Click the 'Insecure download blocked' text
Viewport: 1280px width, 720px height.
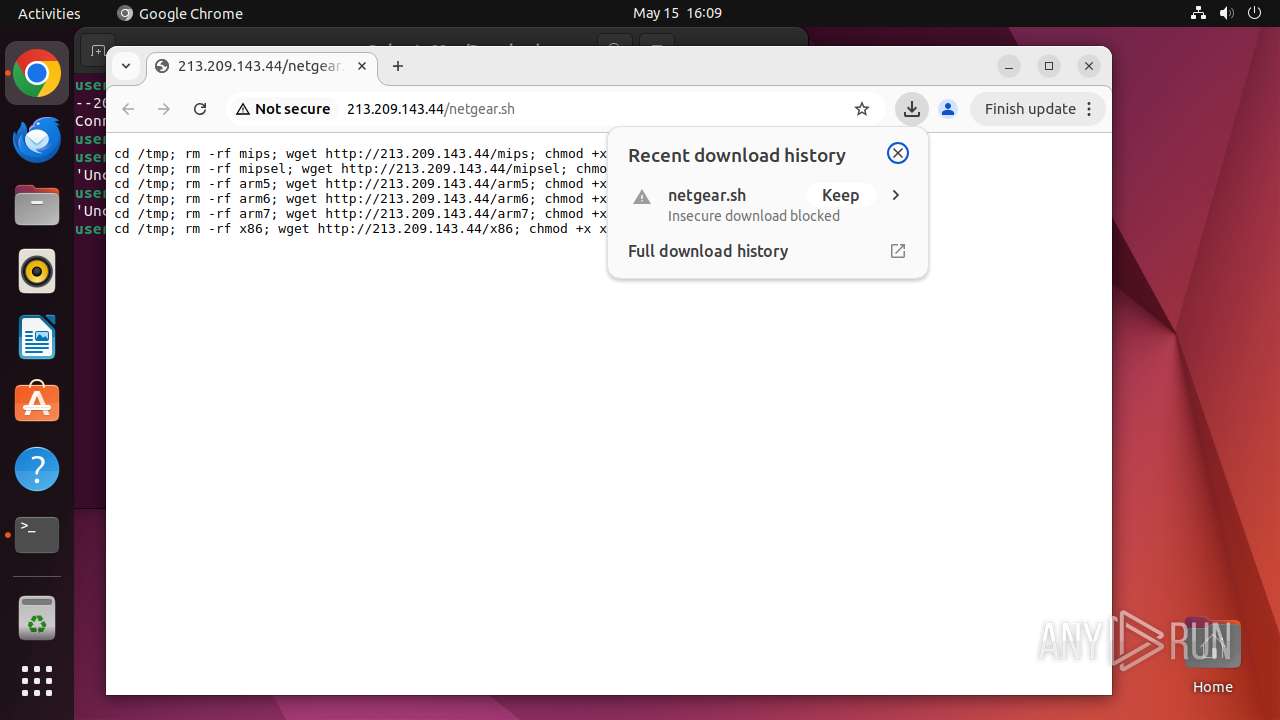pos(754,216)
